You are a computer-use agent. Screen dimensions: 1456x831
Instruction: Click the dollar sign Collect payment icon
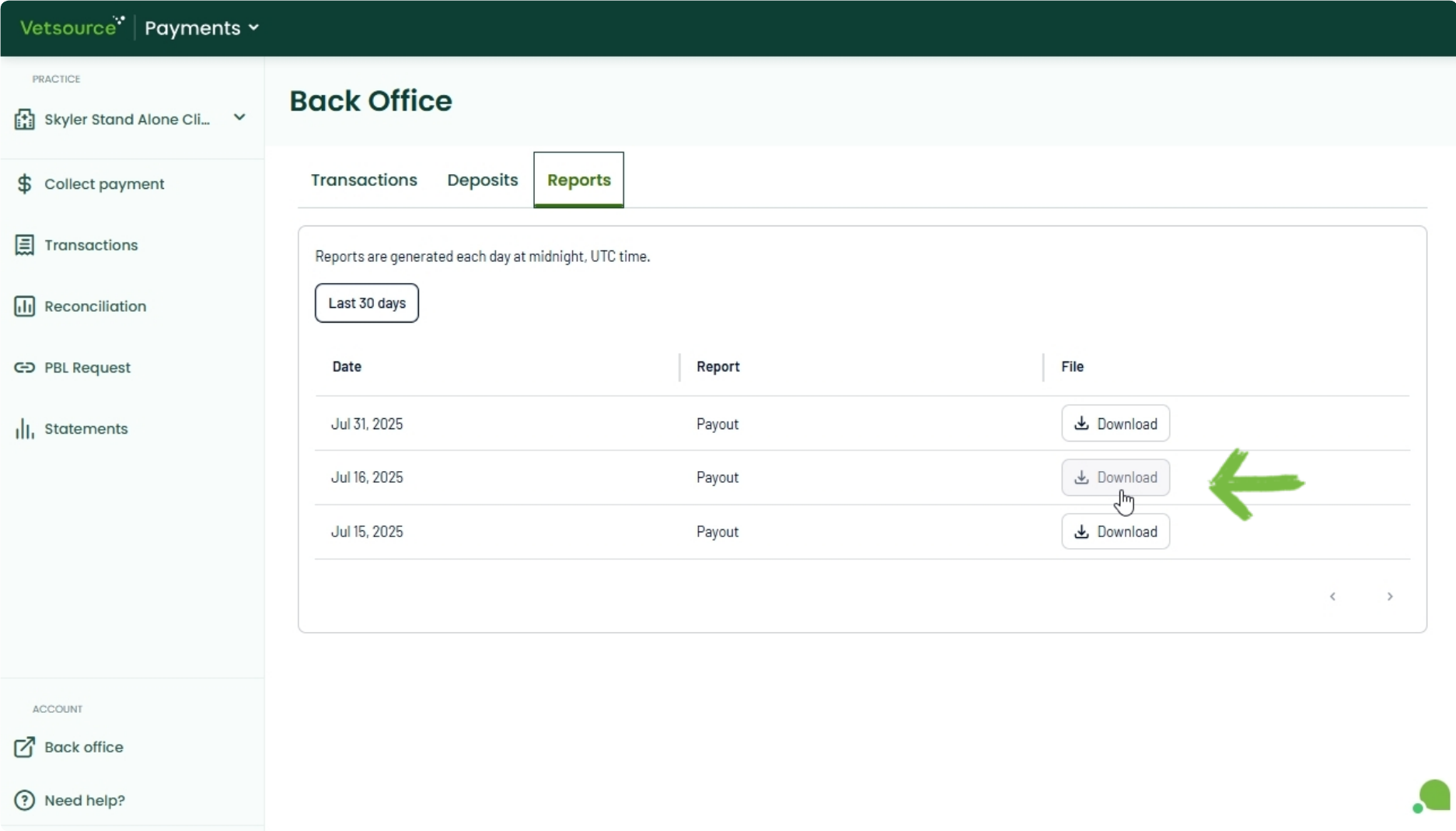click(x=24, y=184)
